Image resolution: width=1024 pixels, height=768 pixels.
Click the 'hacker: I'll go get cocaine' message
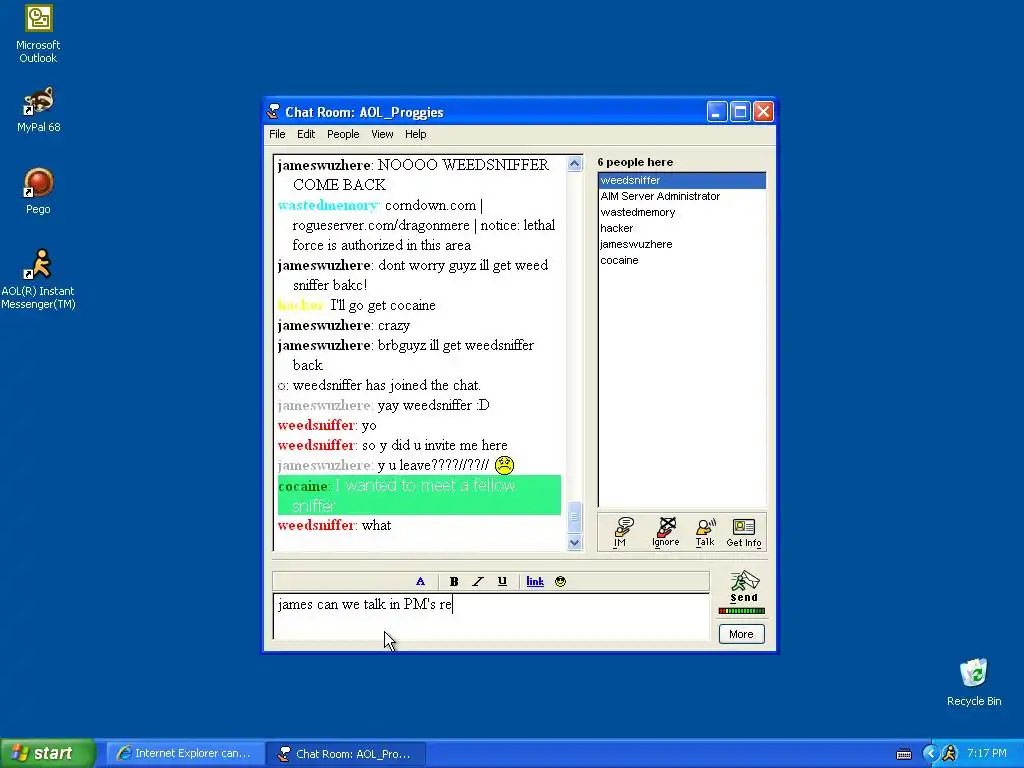[x=357, y=305]
